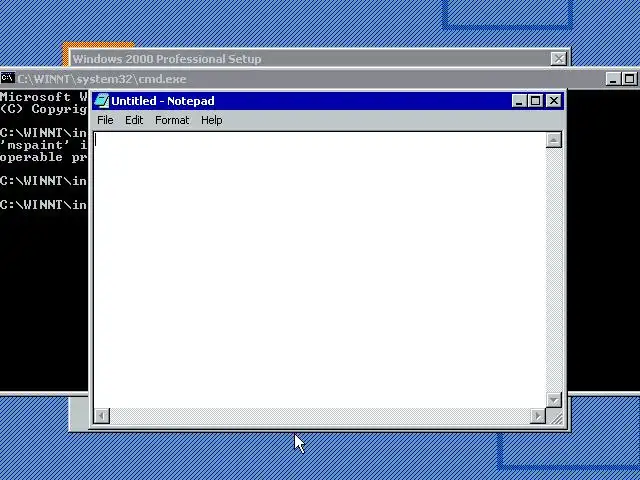Image resolution: width=640 pixels, height=480 pixels.
Task: Click the 'mspaint' error line in cmd
Action: click(44, 145)
